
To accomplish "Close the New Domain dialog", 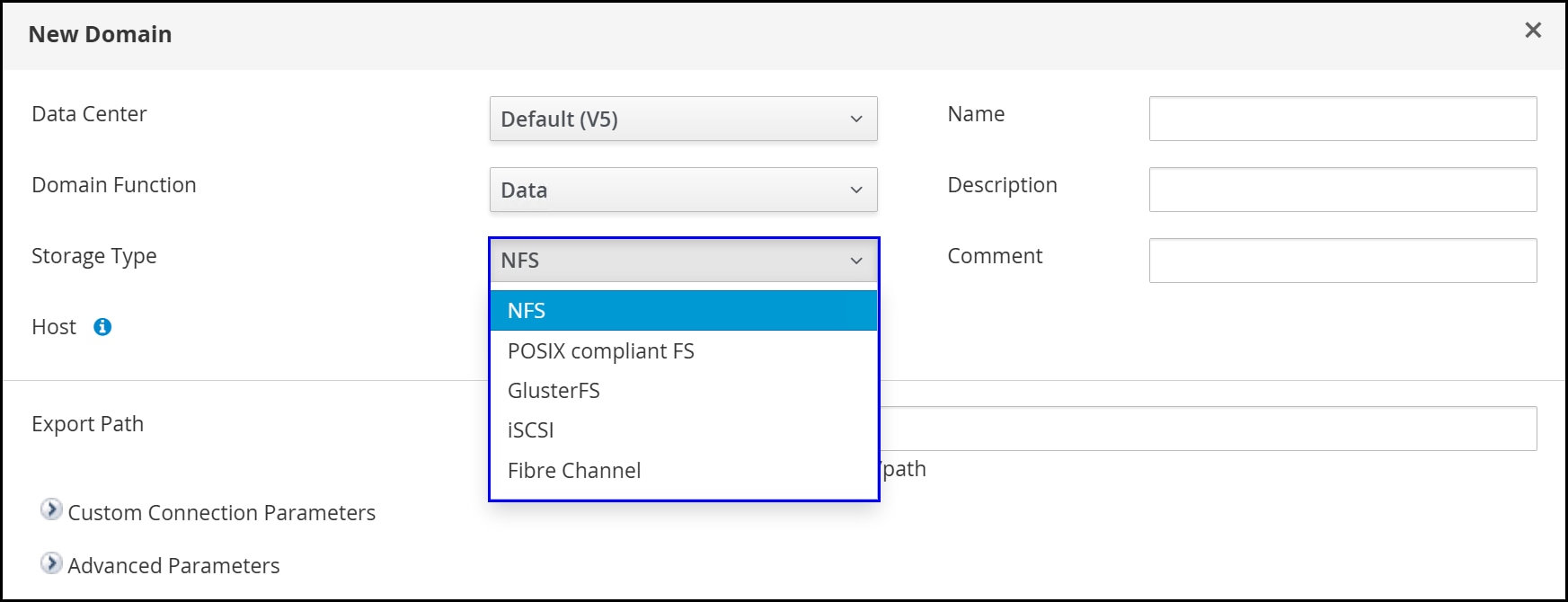I will [1533, 31].
